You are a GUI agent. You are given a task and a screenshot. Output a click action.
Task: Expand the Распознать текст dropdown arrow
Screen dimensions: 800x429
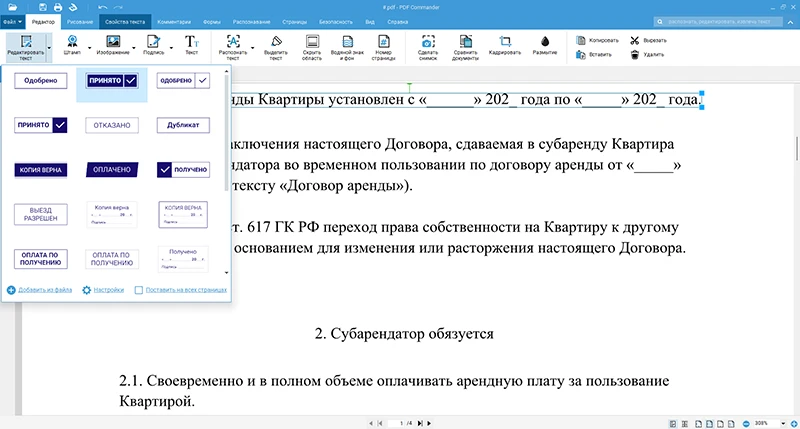[253, 48]
